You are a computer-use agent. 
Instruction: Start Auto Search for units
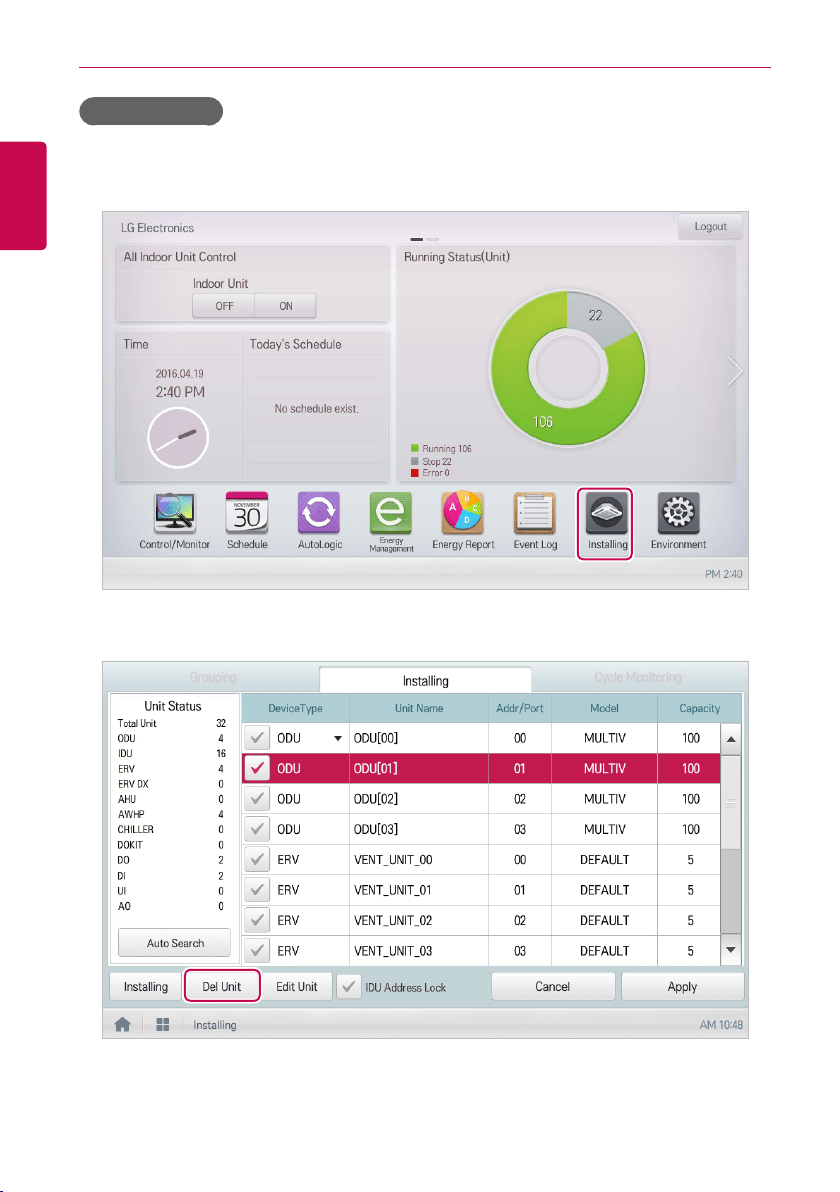175,943
